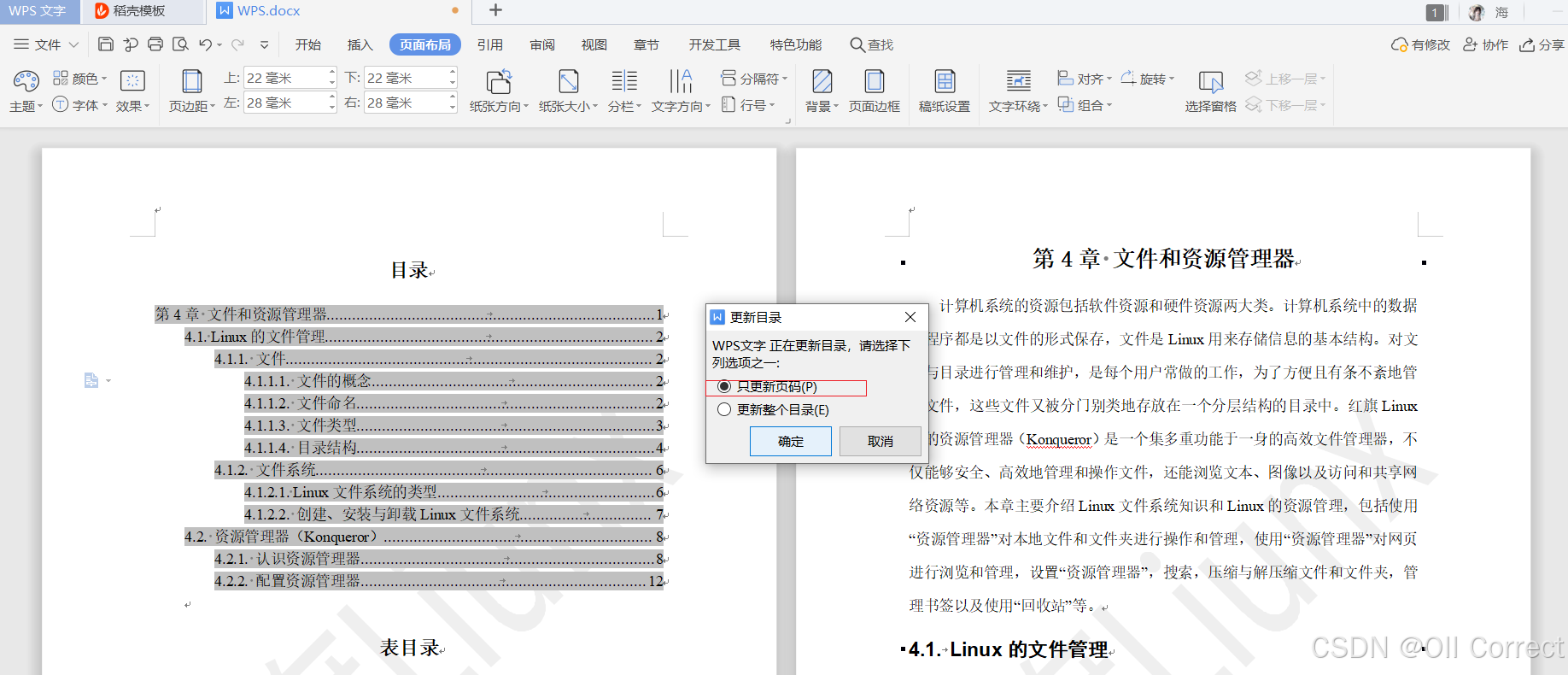This screenshot has width=1568, height=675.
Task: Click the 对齐 align tool
Action: click(x=1085, y=79)
